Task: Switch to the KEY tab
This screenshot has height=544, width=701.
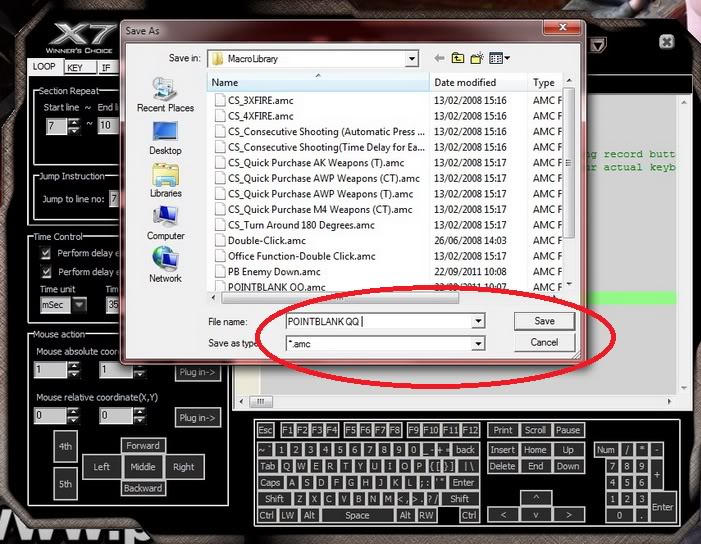Action: pos(80,67)
